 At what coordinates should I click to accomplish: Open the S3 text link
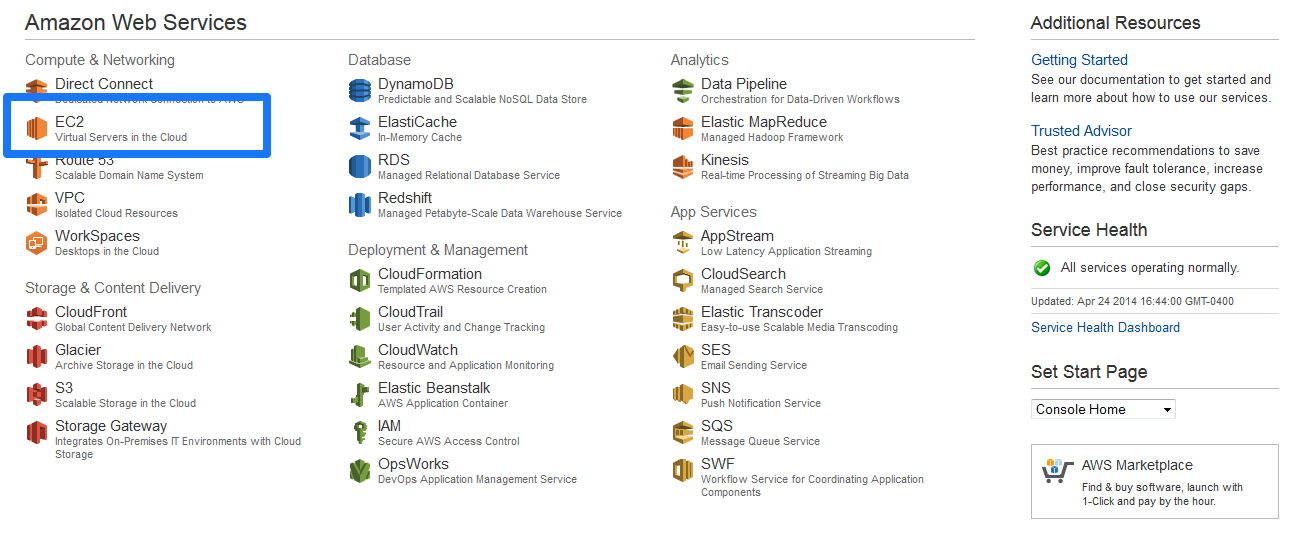(x=64, y=388)
